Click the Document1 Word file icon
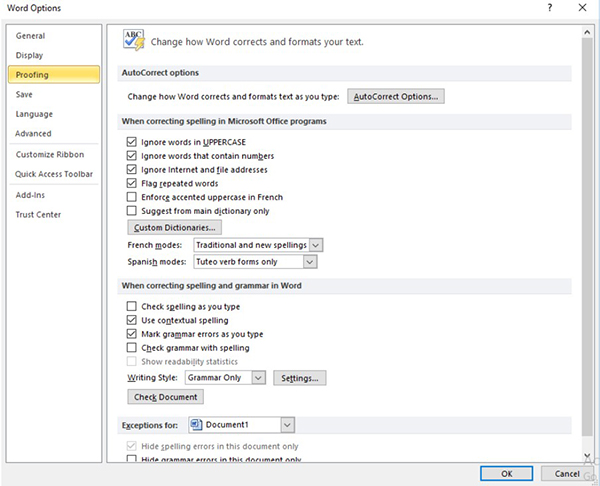This screenshot has height=486, width=600. point(196,425)
